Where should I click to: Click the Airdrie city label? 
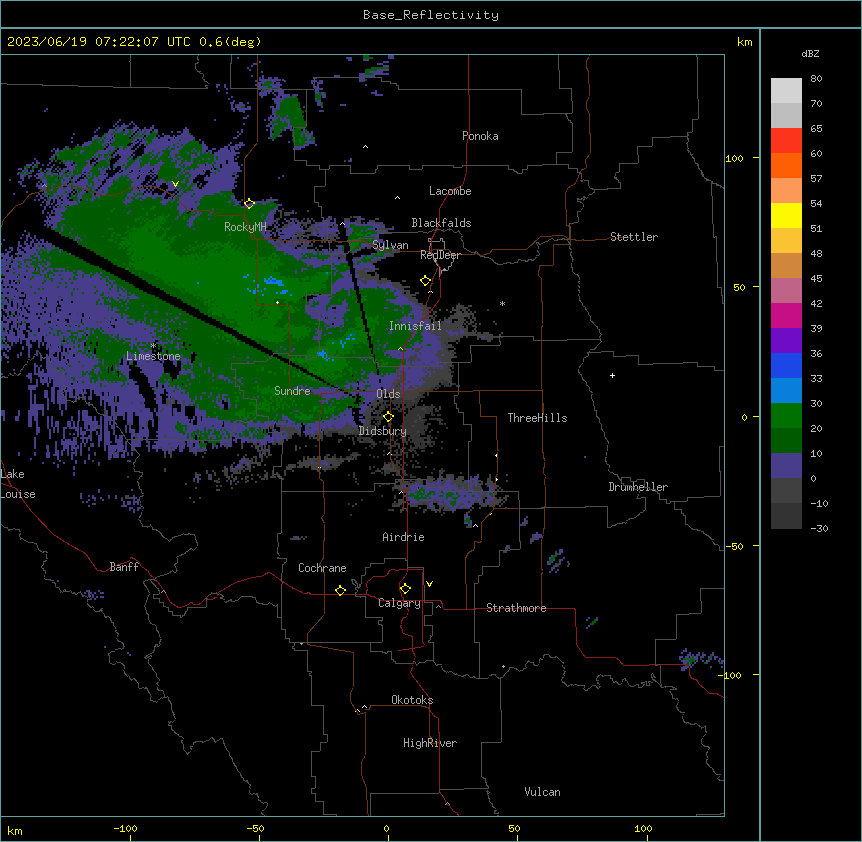tap(404, 537)
